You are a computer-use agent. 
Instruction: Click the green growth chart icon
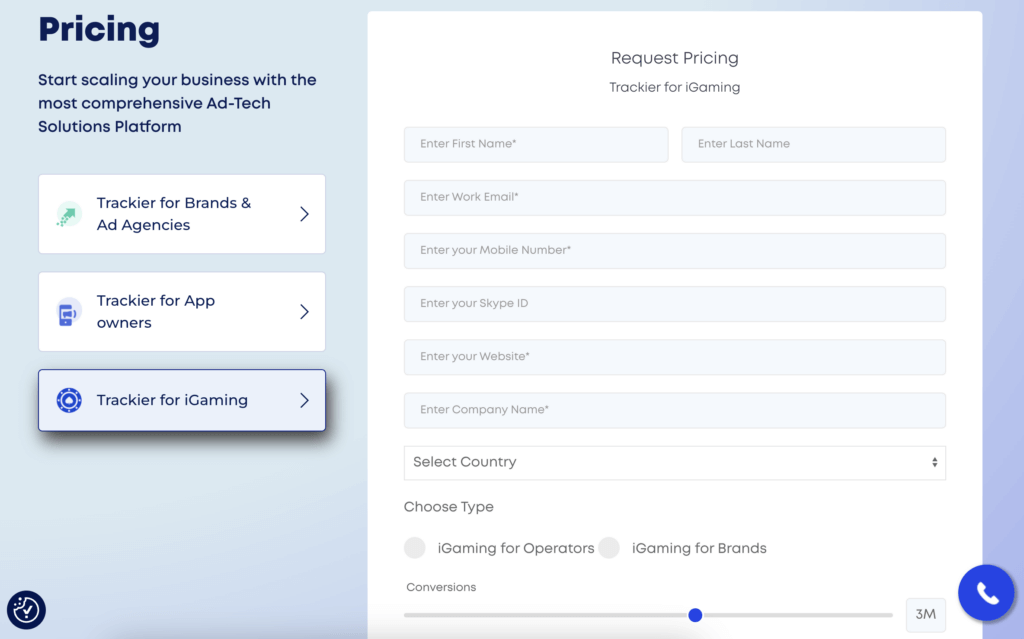67,214
